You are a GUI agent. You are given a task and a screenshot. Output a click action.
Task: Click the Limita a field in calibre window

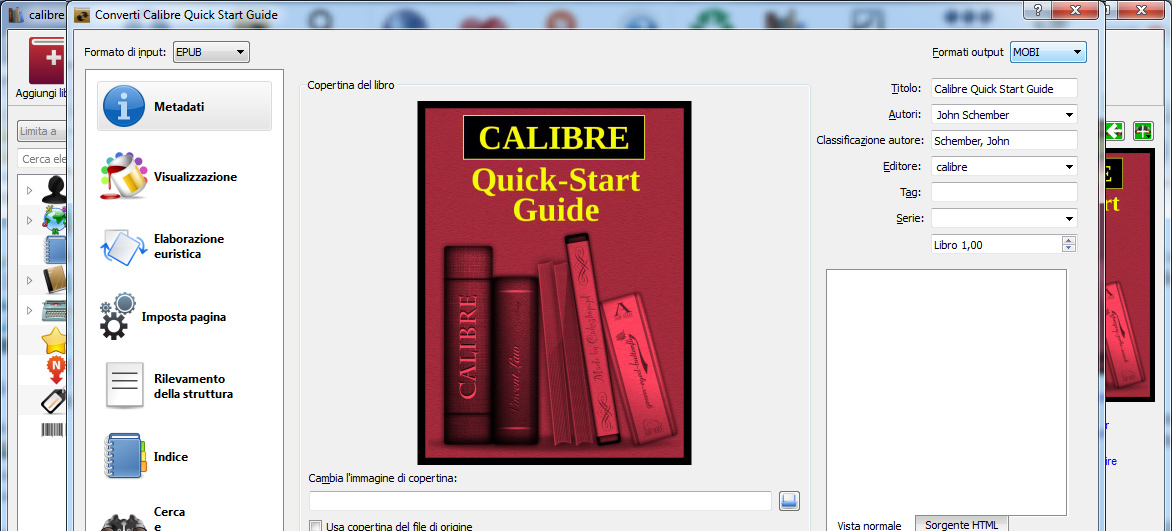click(x=42, y=131)
